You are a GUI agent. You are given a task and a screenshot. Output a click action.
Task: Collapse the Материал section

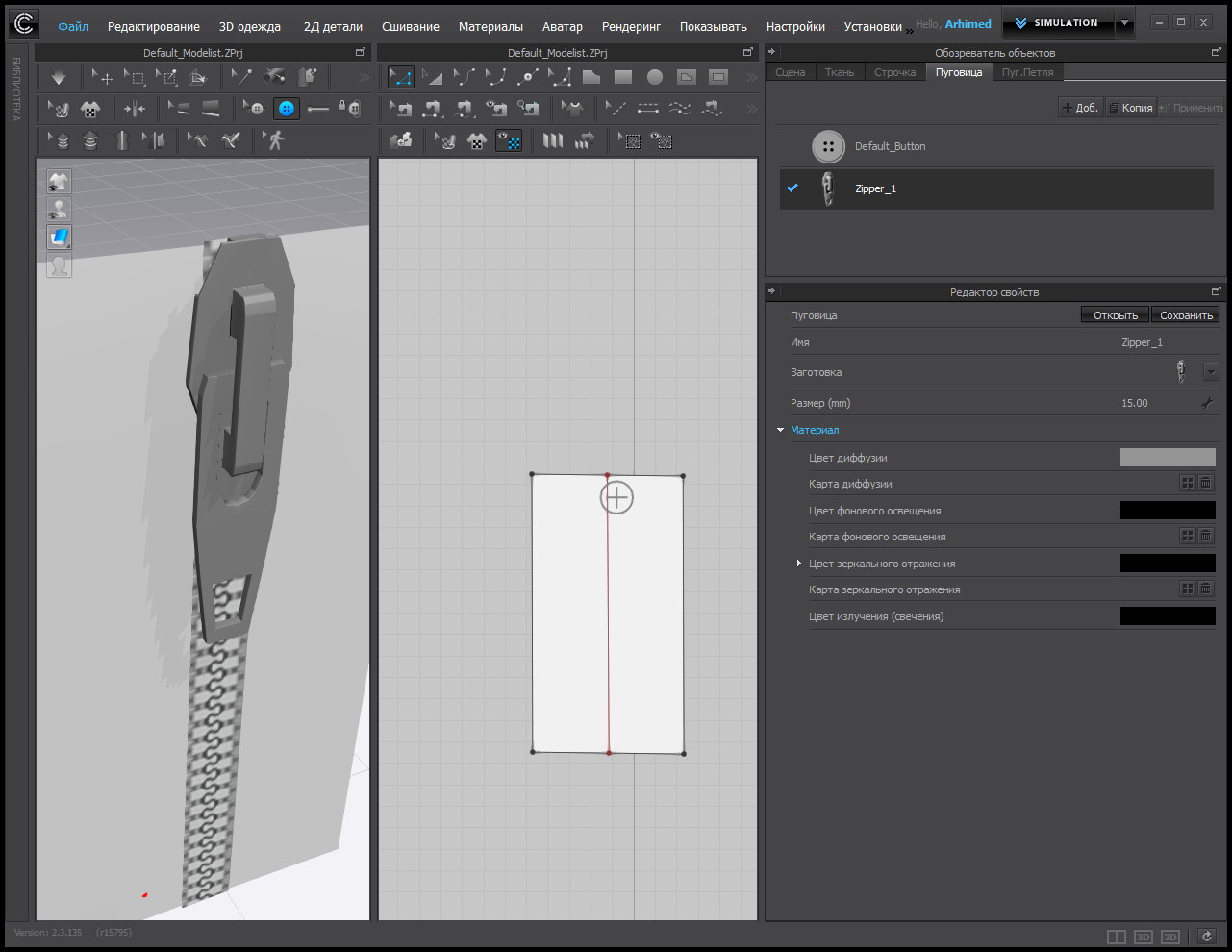point(781,430)
